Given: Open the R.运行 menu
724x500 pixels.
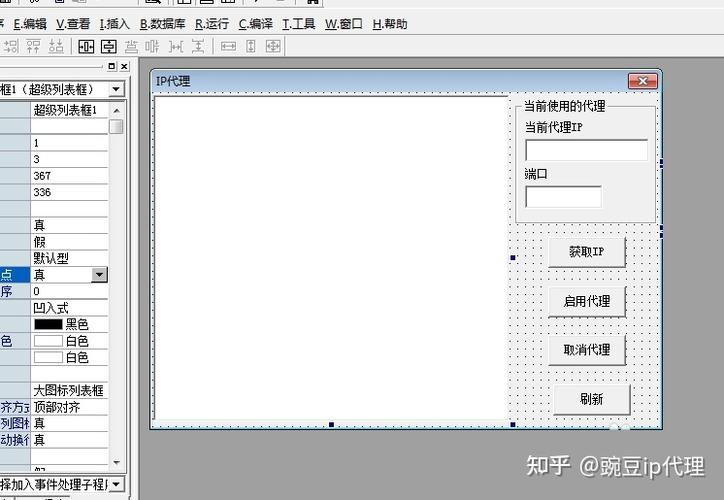Looking at the screenshot, I should (212, 24).
